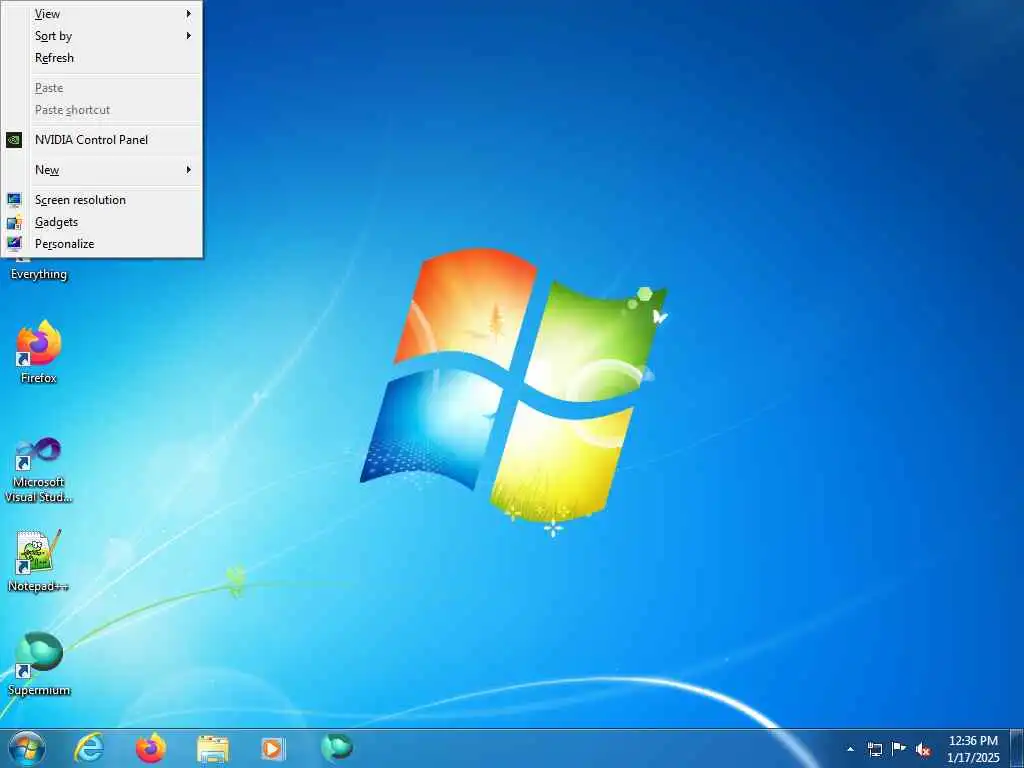Image resolution: width=1024 pixels, height=768 pixels.
Task: Launch Internet Explorer from the taskbar
Action: coord(89,748)
